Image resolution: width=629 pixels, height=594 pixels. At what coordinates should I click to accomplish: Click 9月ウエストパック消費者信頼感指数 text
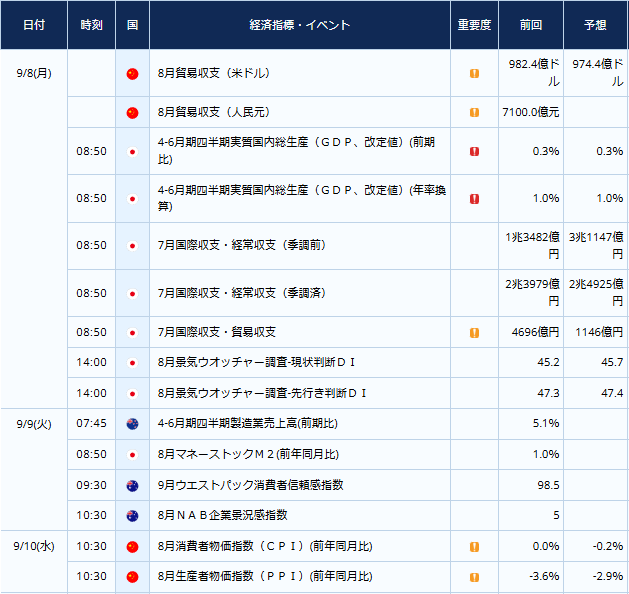coord(250,485)
